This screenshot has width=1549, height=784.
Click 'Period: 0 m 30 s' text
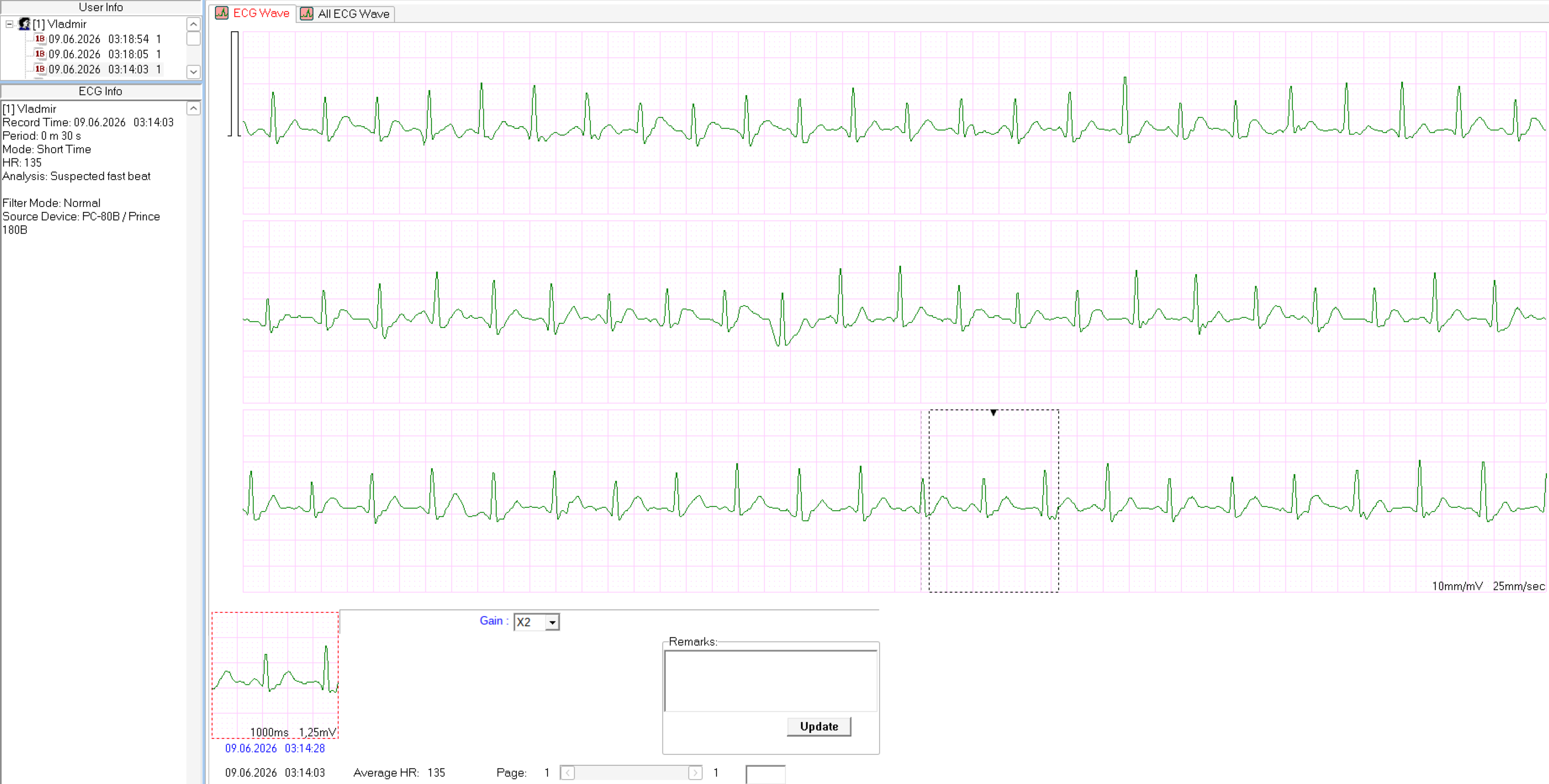[42, 136]
